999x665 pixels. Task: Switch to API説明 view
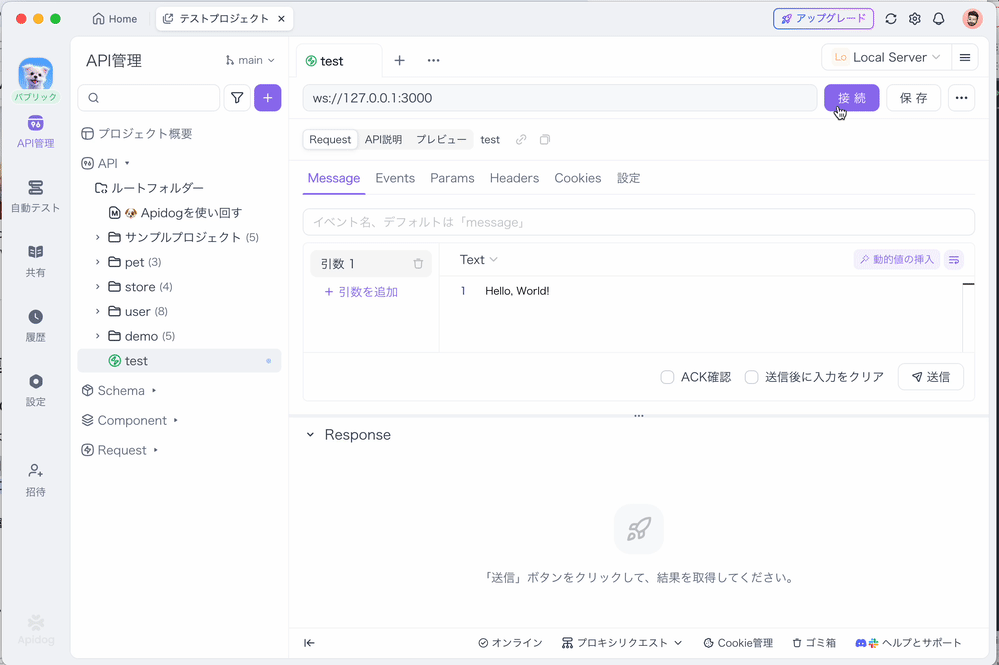point(383,139)
